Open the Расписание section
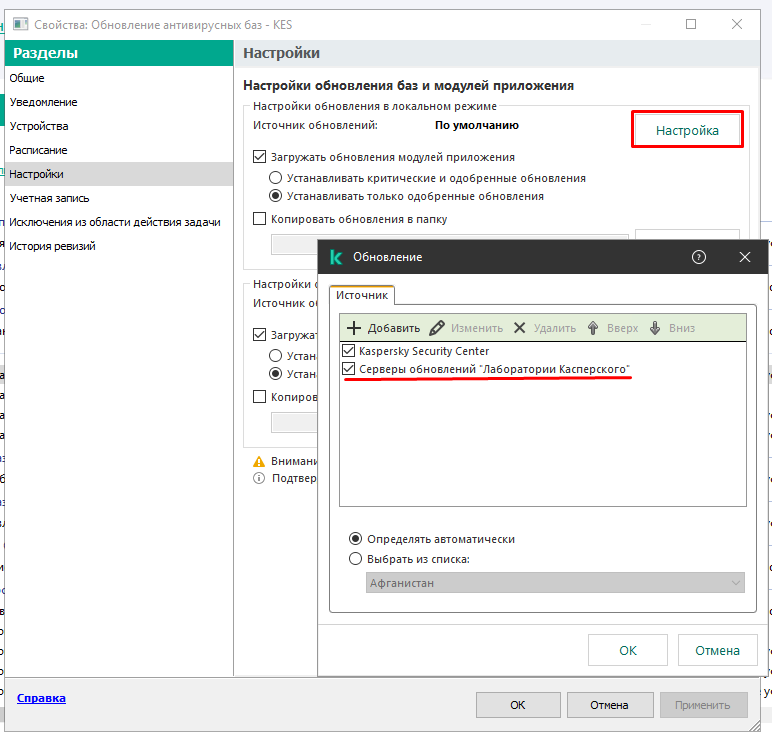Screen dimensions: 772x733 pos(119,150)
